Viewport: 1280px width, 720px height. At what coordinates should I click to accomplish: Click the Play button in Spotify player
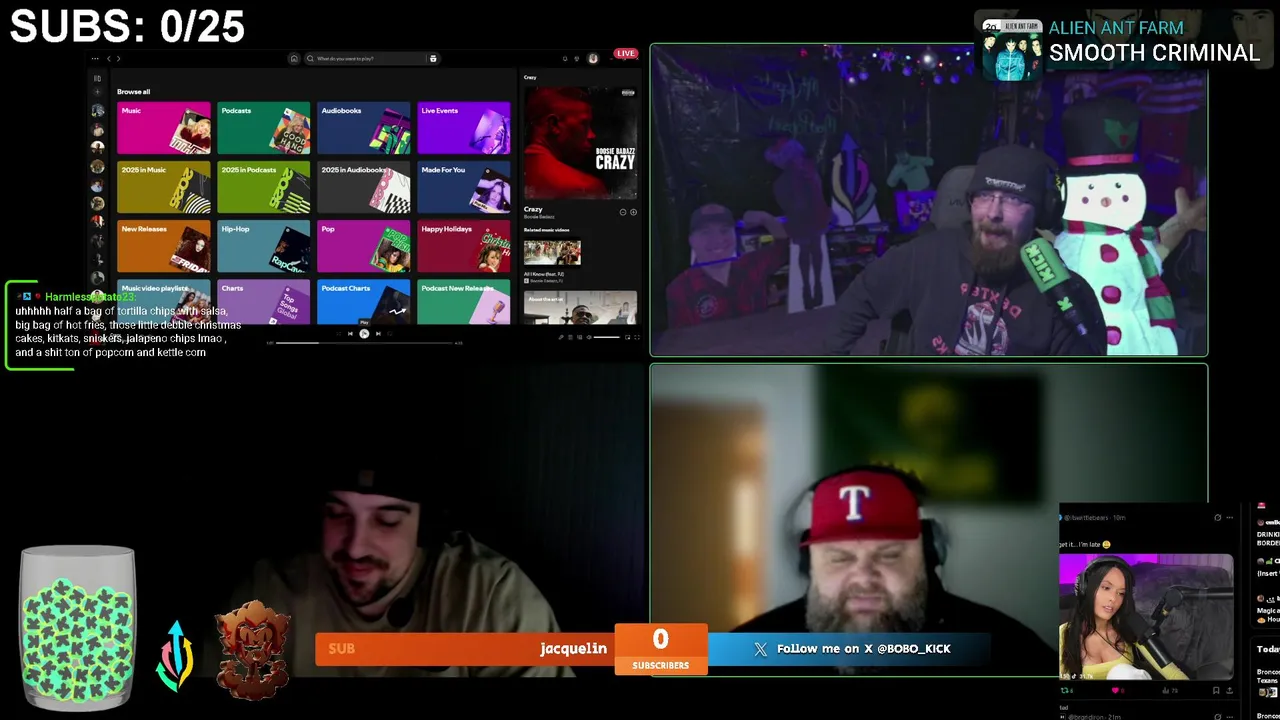point(364,333)
